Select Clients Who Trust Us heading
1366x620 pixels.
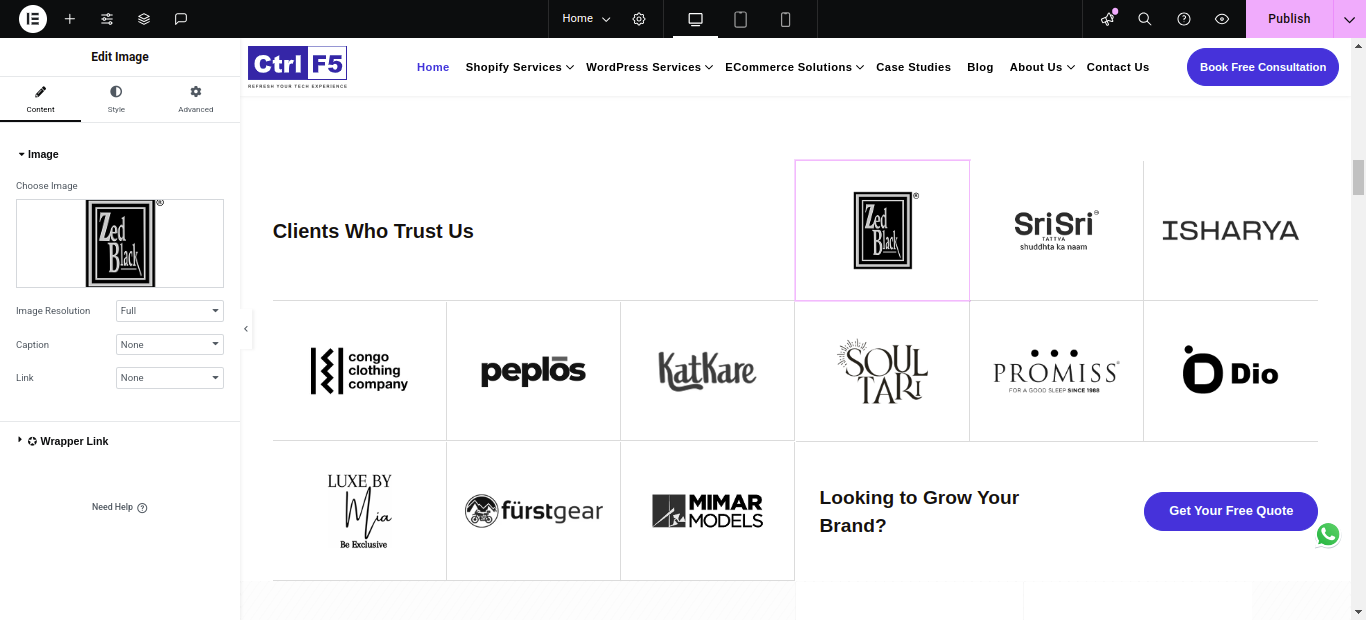[373, 231]
